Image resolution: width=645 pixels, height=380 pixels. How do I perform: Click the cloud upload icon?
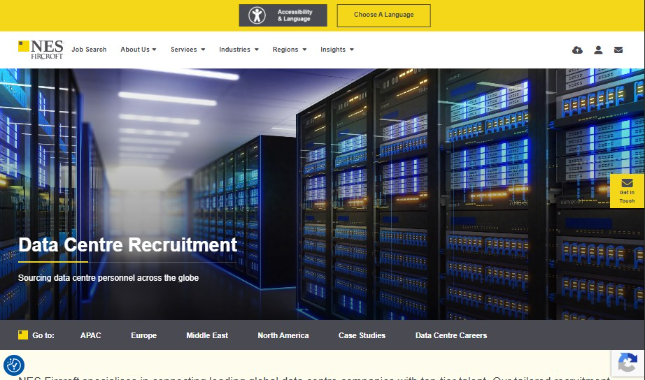(x=577, y=50)
